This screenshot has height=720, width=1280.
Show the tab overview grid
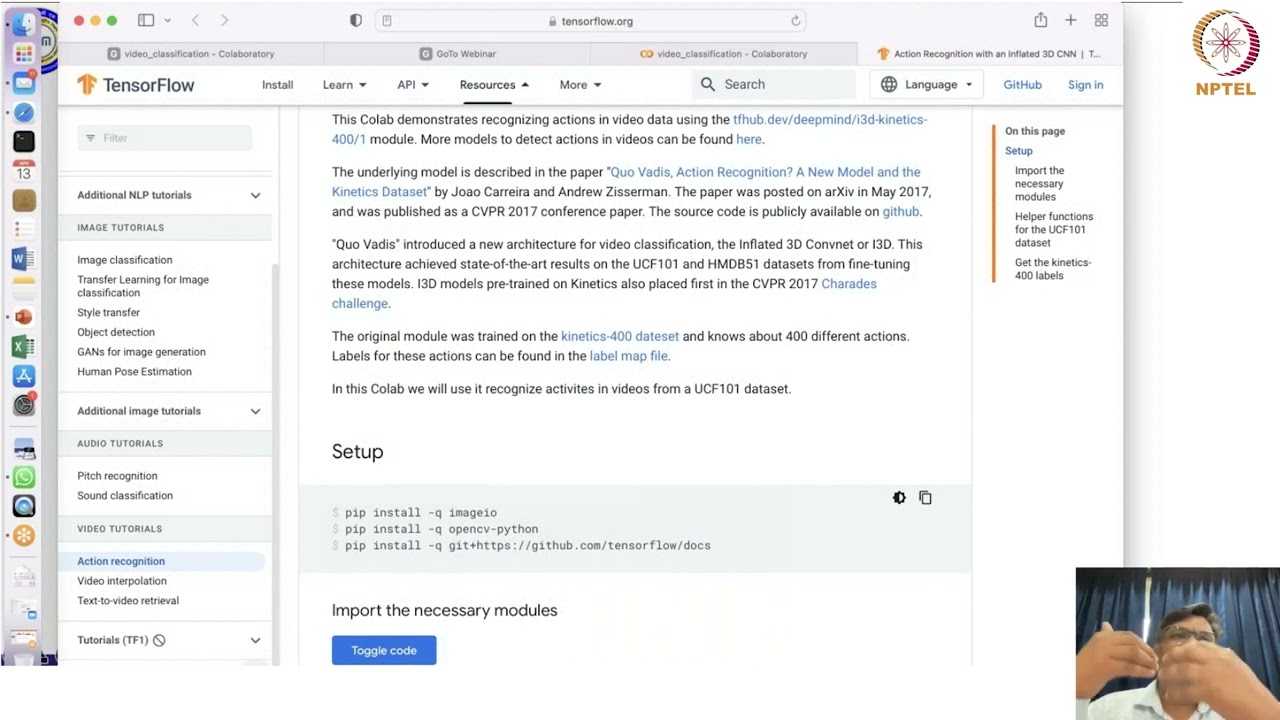(x=1101, y=20)
